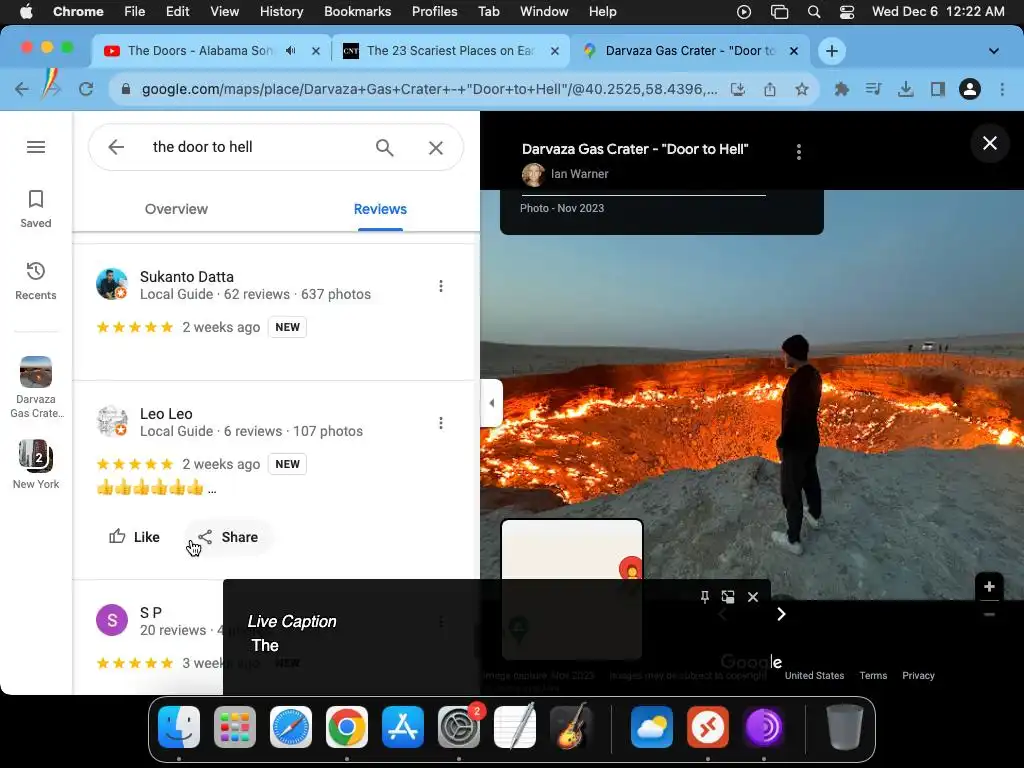Click the search magnifier icon
Viewport: 1024px width, 768px height.
[x=385, y=148]
